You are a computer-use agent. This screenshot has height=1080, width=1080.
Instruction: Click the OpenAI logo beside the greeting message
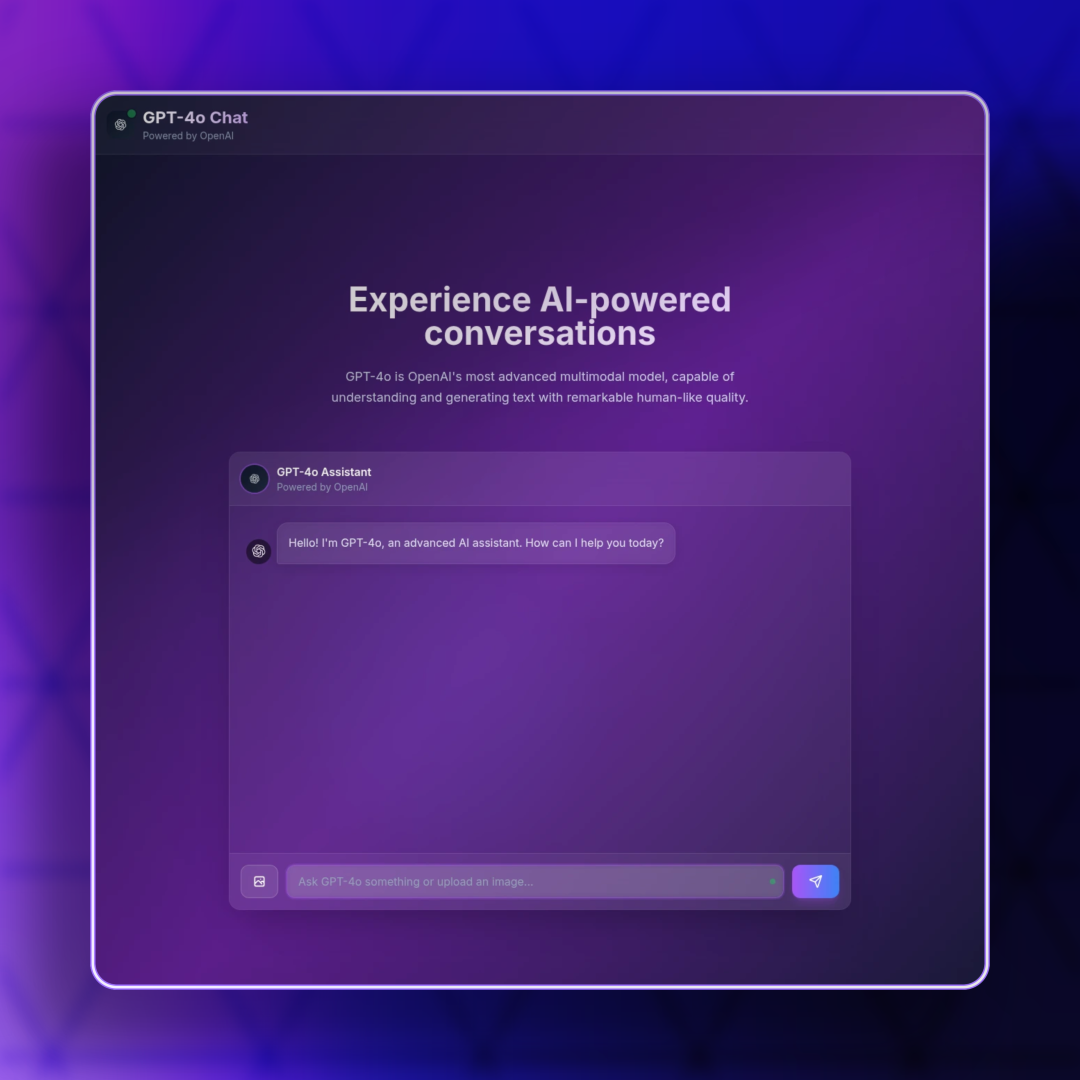[x=258, y=551]
